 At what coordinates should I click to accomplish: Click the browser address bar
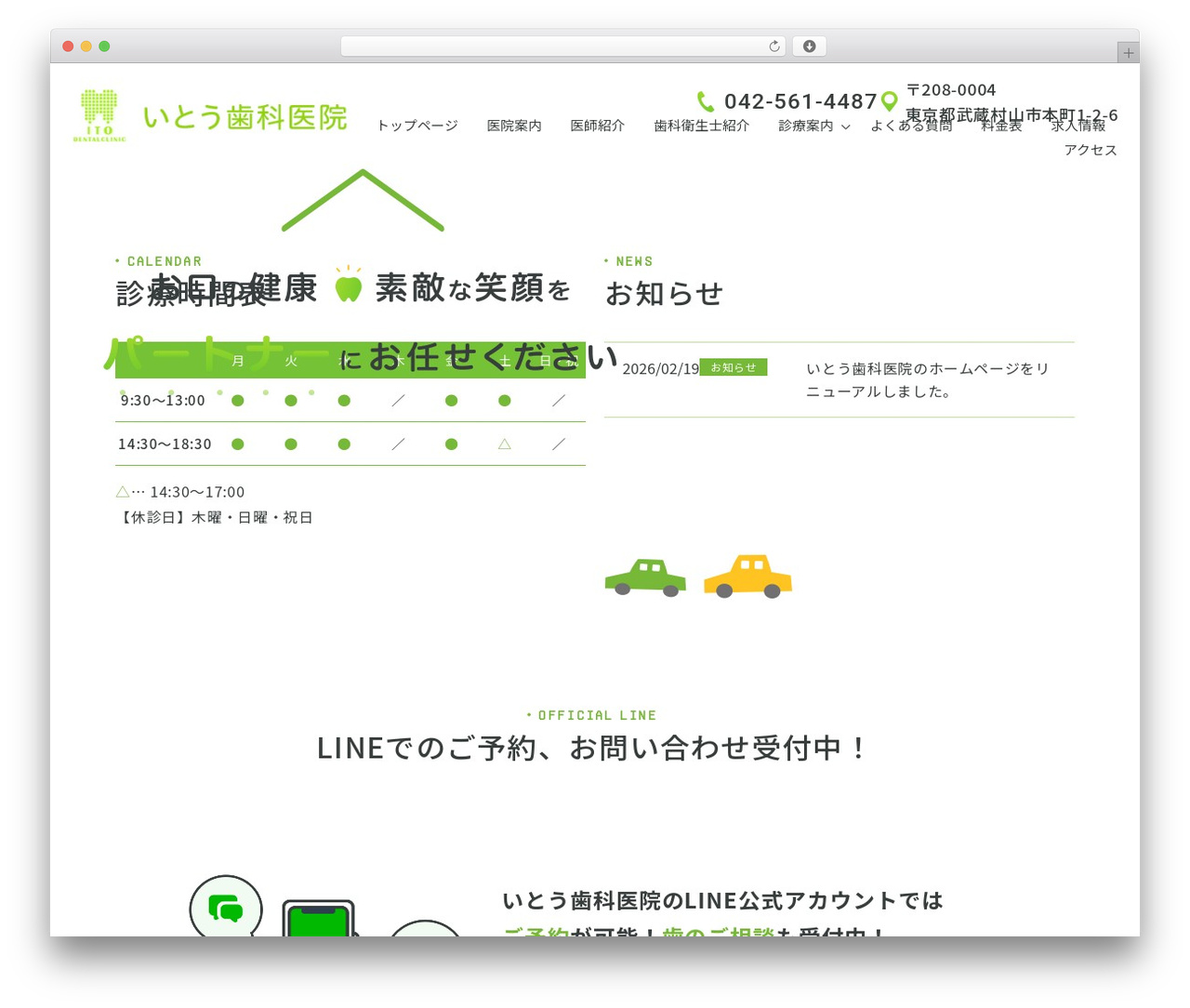(x=563, y=46)
